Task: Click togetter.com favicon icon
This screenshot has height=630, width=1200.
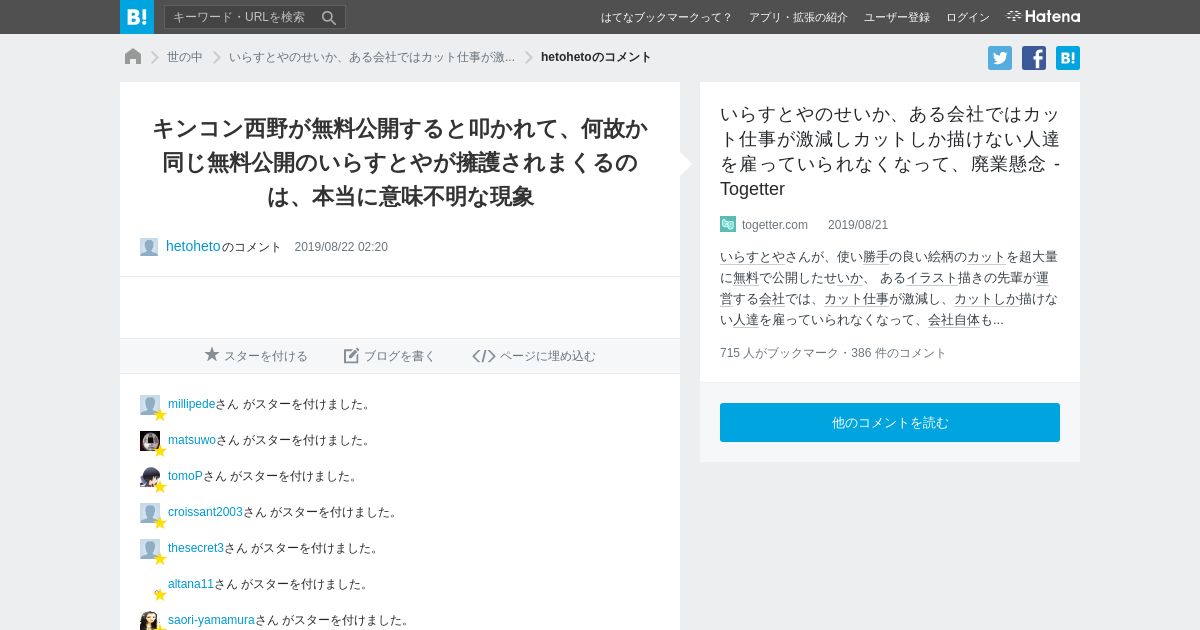Action: 728,224
